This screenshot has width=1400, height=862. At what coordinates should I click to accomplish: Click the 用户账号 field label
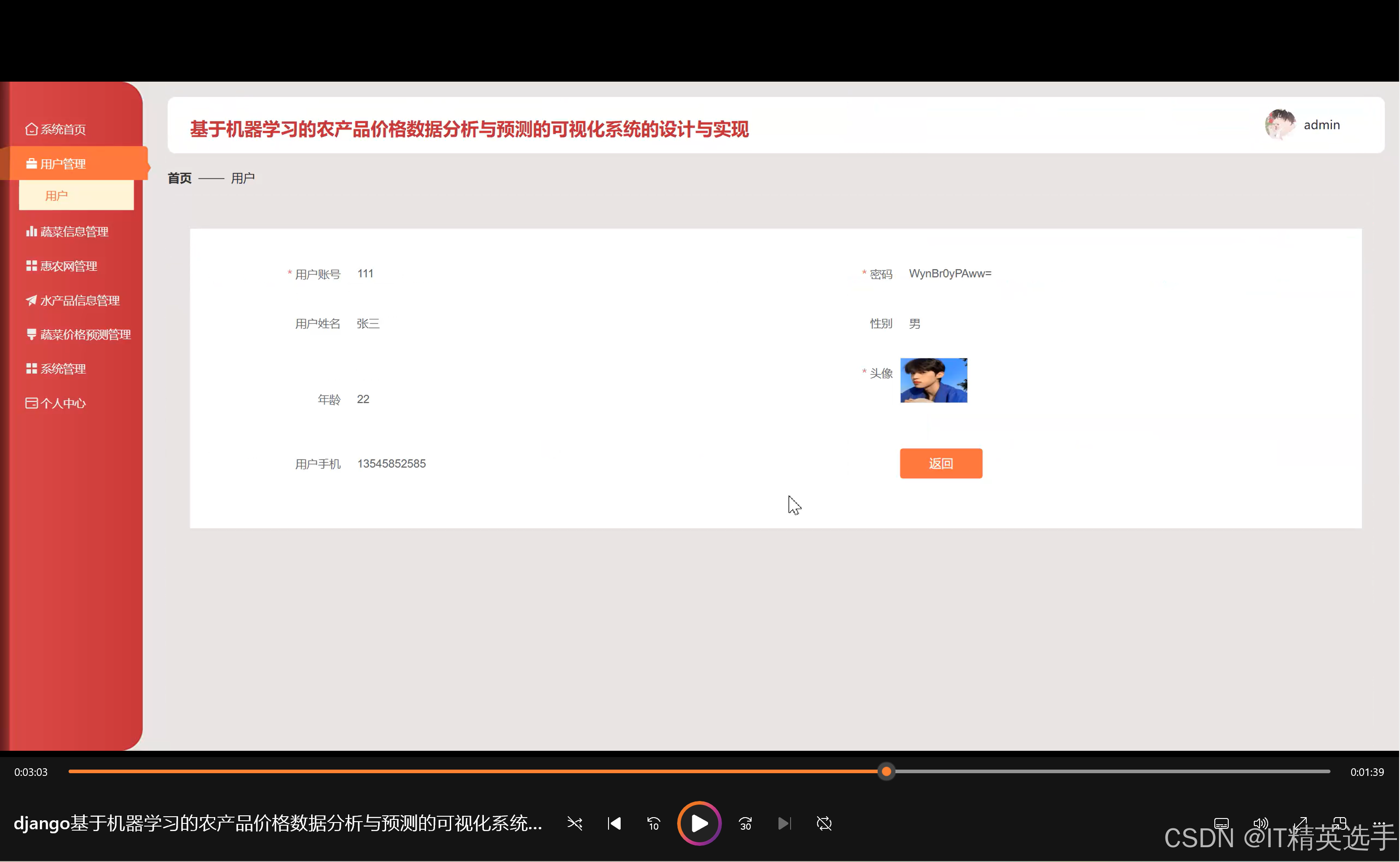pos(317,274)
